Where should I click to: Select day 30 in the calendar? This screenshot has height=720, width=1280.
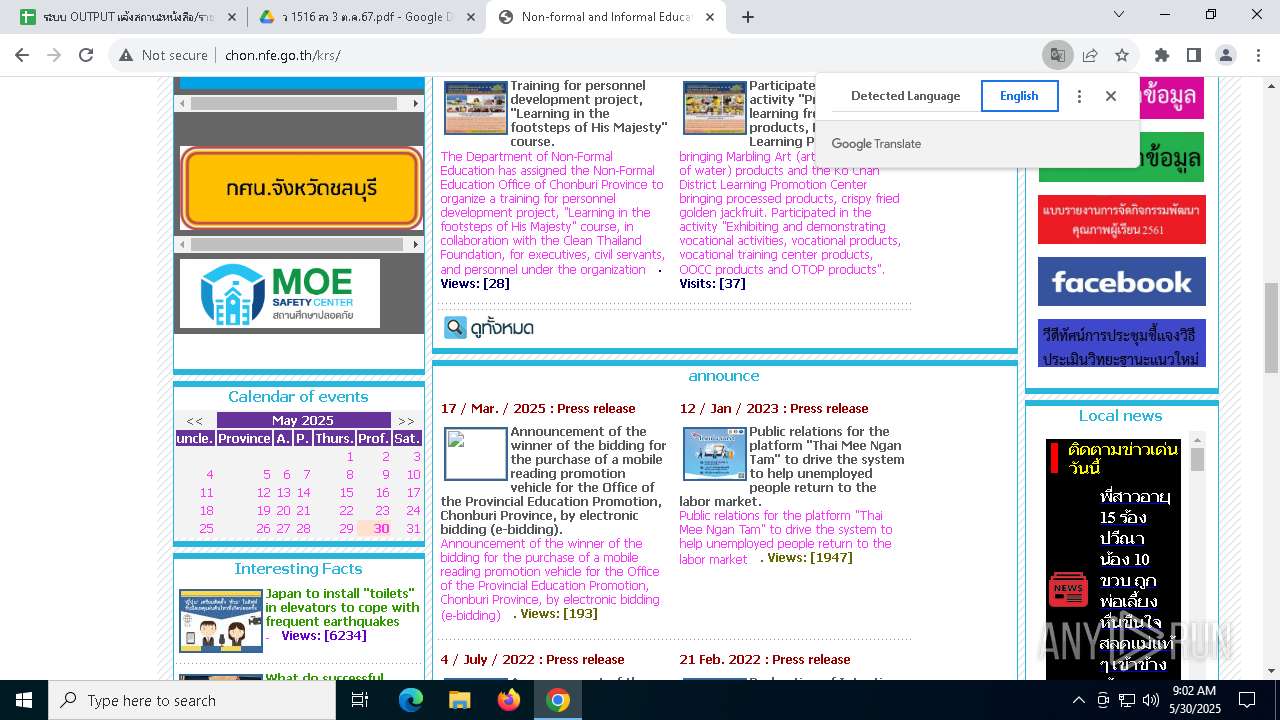click(381, 529)
